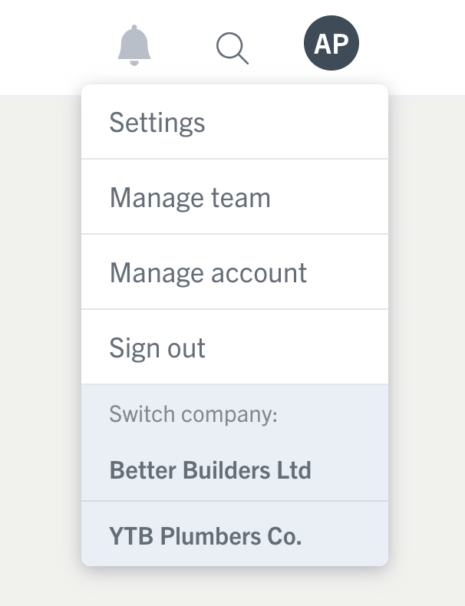
Task: Open the notifications bell
Action: tap(134, 45)
